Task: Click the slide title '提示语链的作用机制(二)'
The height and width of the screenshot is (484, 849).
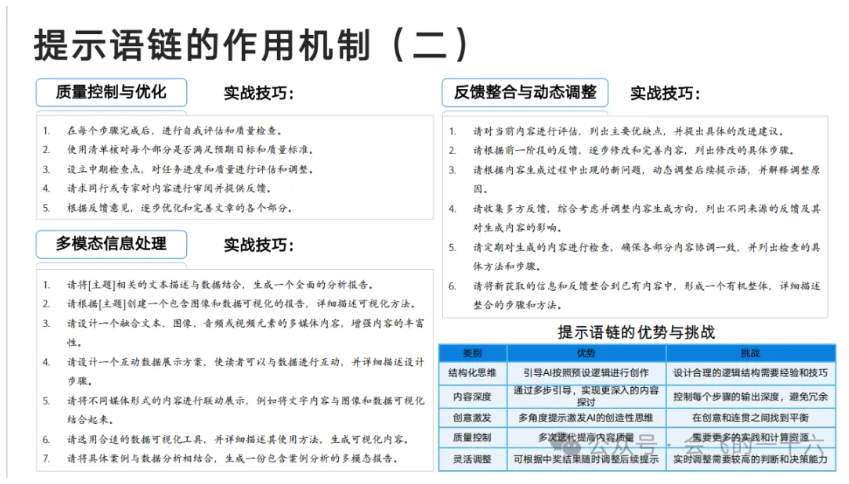Action: (x=251, y=45)
